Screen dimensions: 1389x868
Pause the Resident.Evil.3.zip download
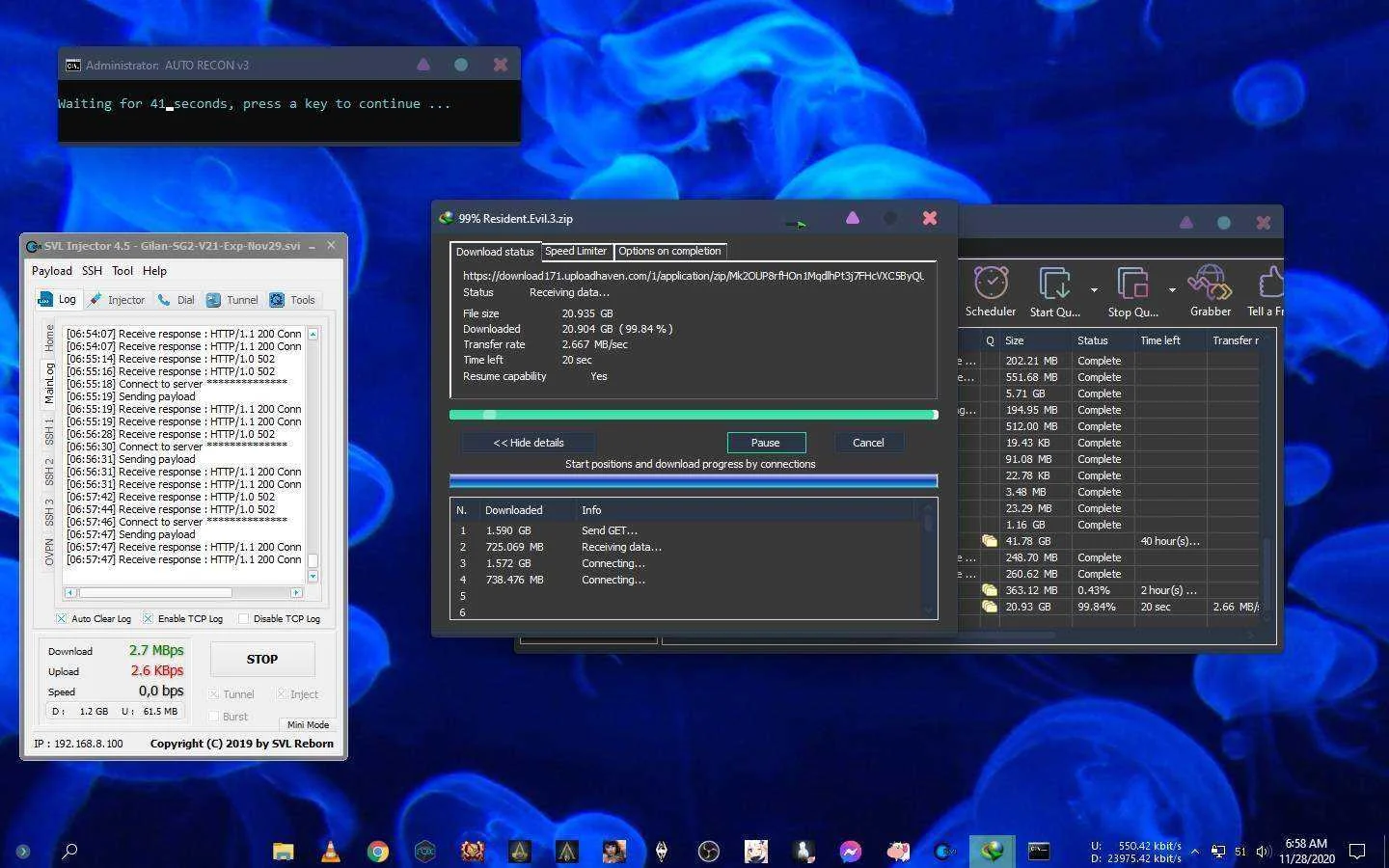point(766,443)
